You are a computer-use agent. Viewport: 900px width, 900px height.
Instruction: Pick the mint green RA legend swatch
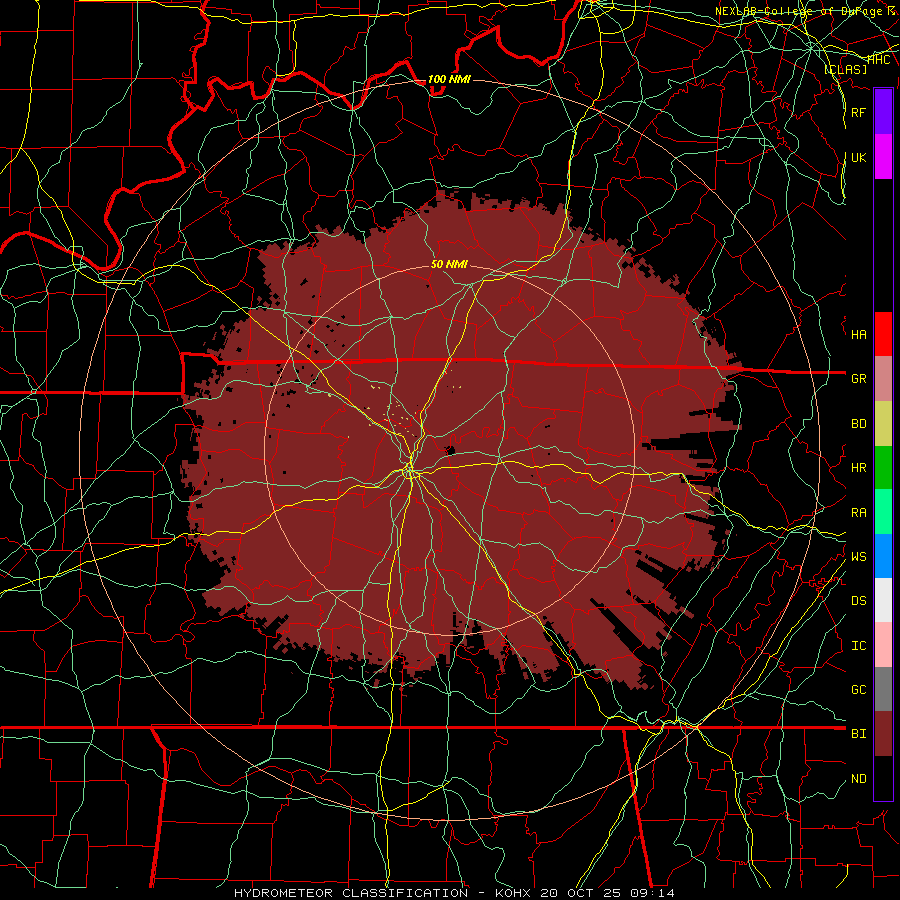click(883, 512)
